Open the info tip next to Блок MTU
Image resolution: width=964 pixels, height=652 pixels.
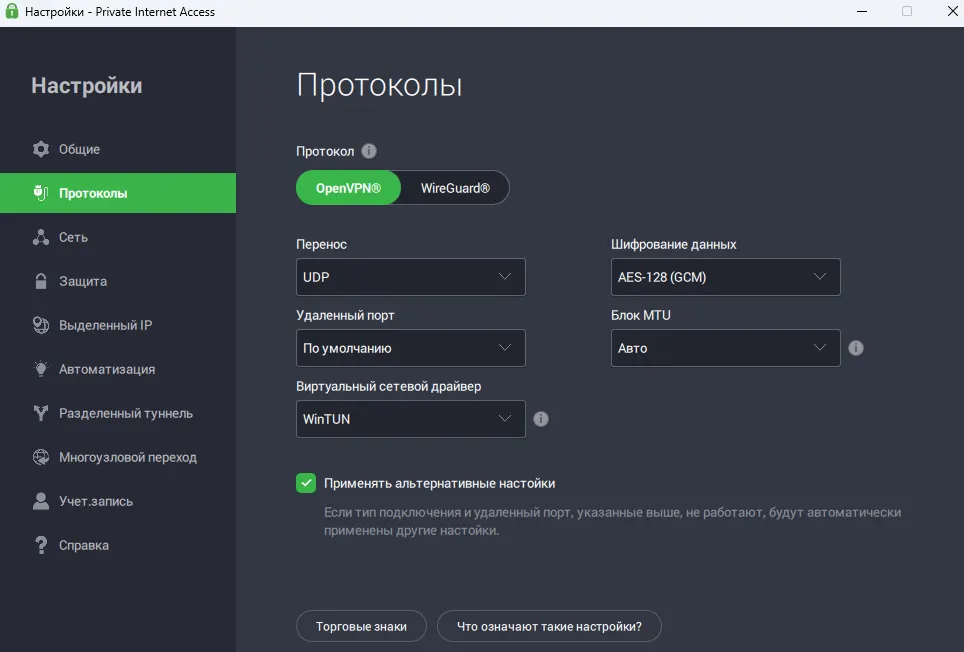pos(855,348)
